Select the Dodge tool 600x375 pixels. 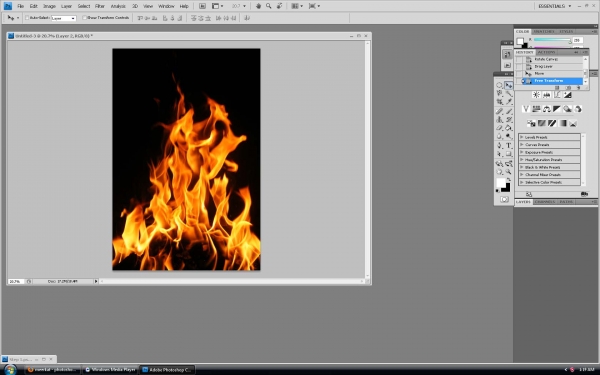click(x=509, y=136)
